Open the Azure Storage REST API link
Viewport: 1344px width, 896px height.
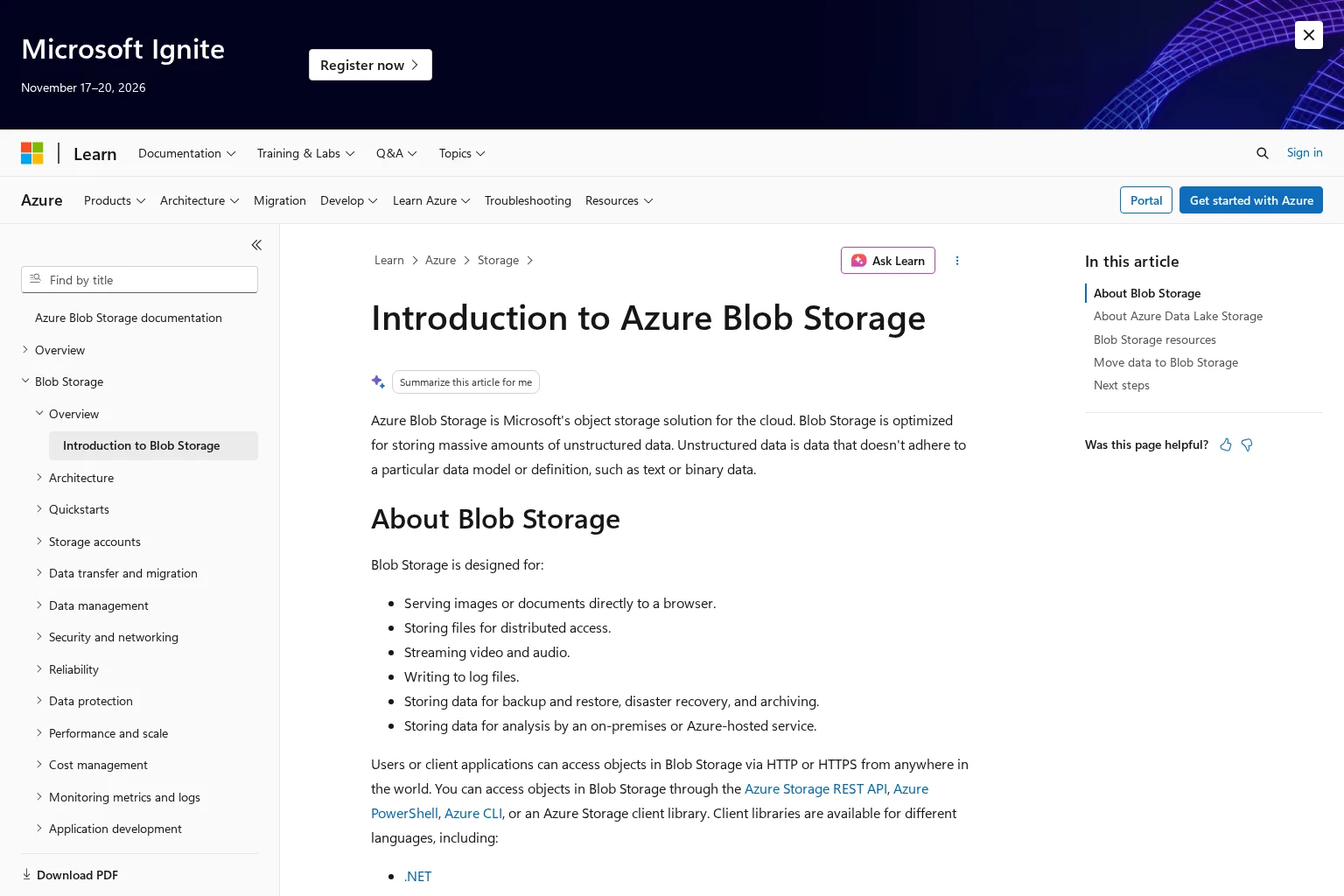tap(815, 789)
